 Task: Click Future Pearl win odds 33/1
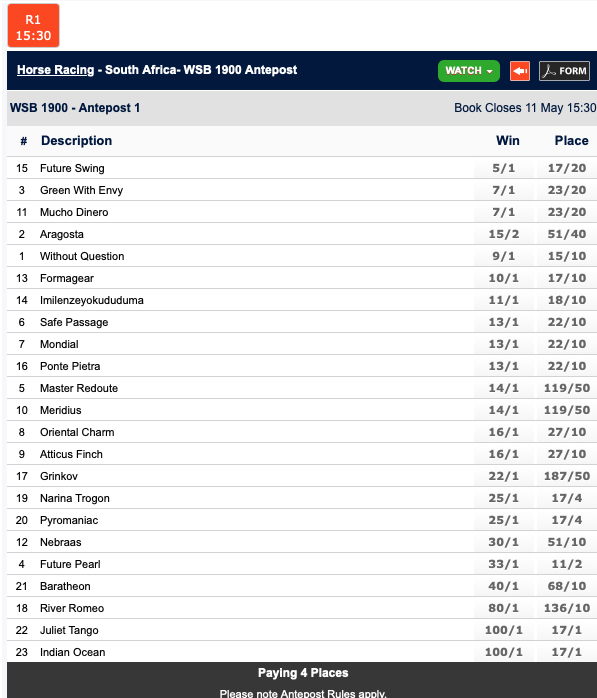[504, 564]
